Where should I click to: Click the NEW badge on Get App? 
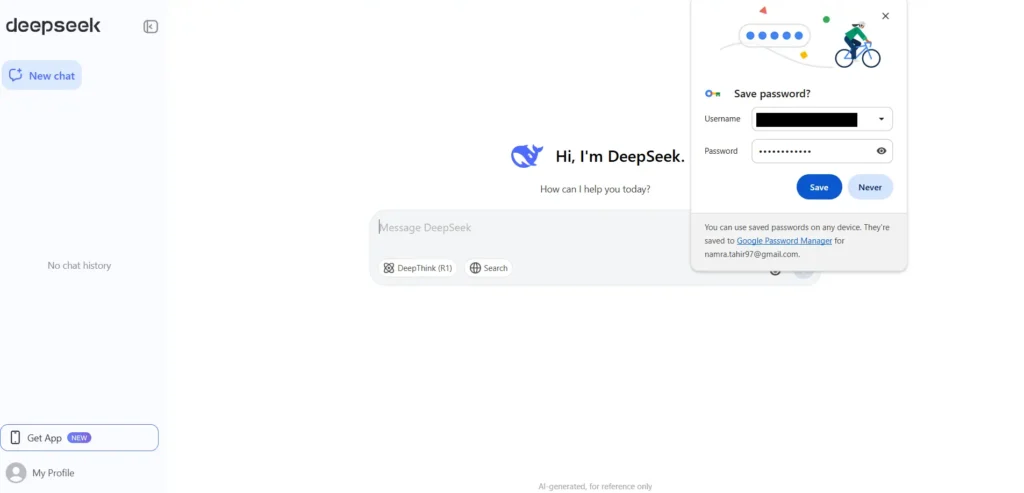click(x=79, y=437)
